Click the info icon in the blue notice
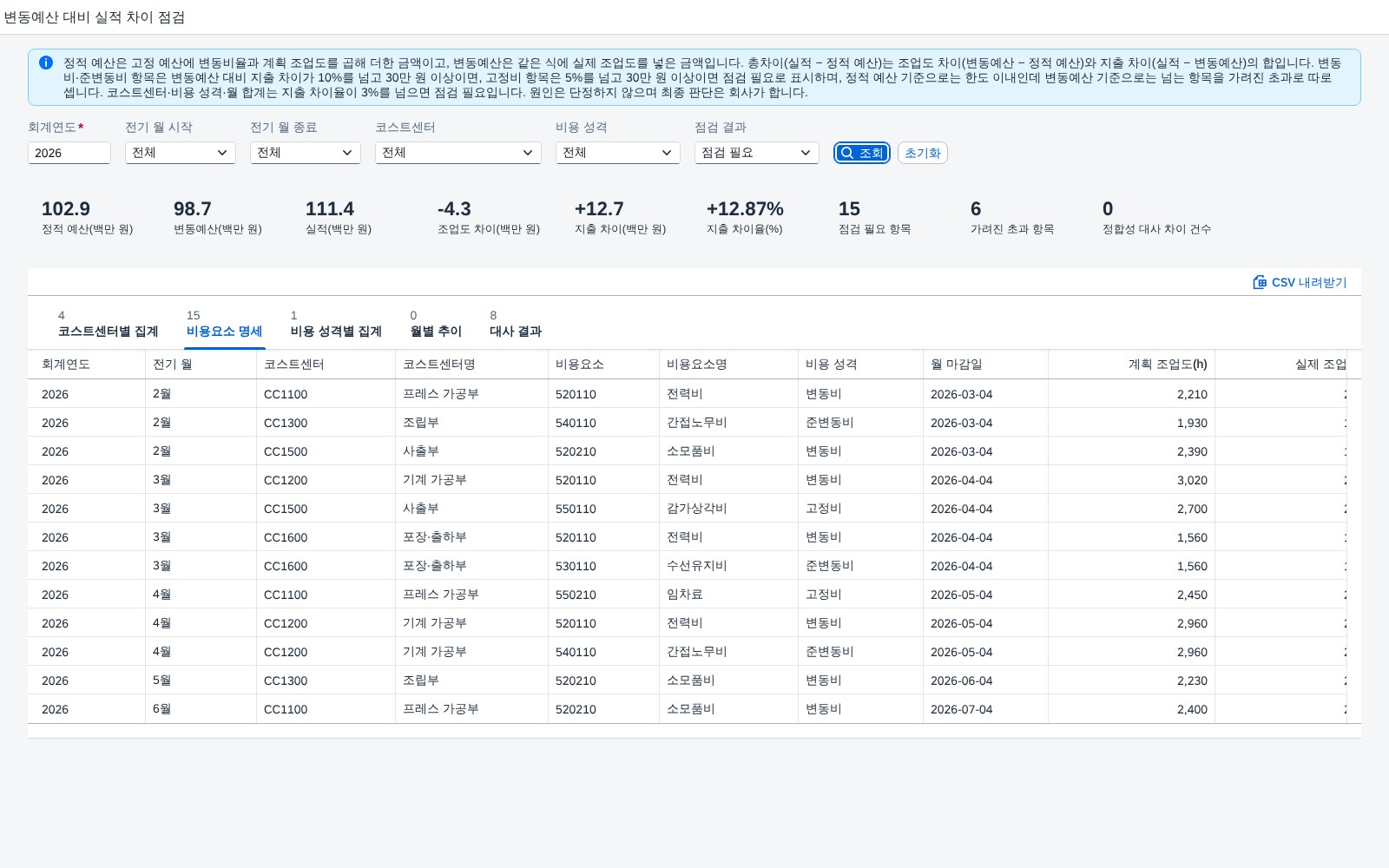Image resolution: width=1389 pixels, height=868 pixels. coord(46,62)
